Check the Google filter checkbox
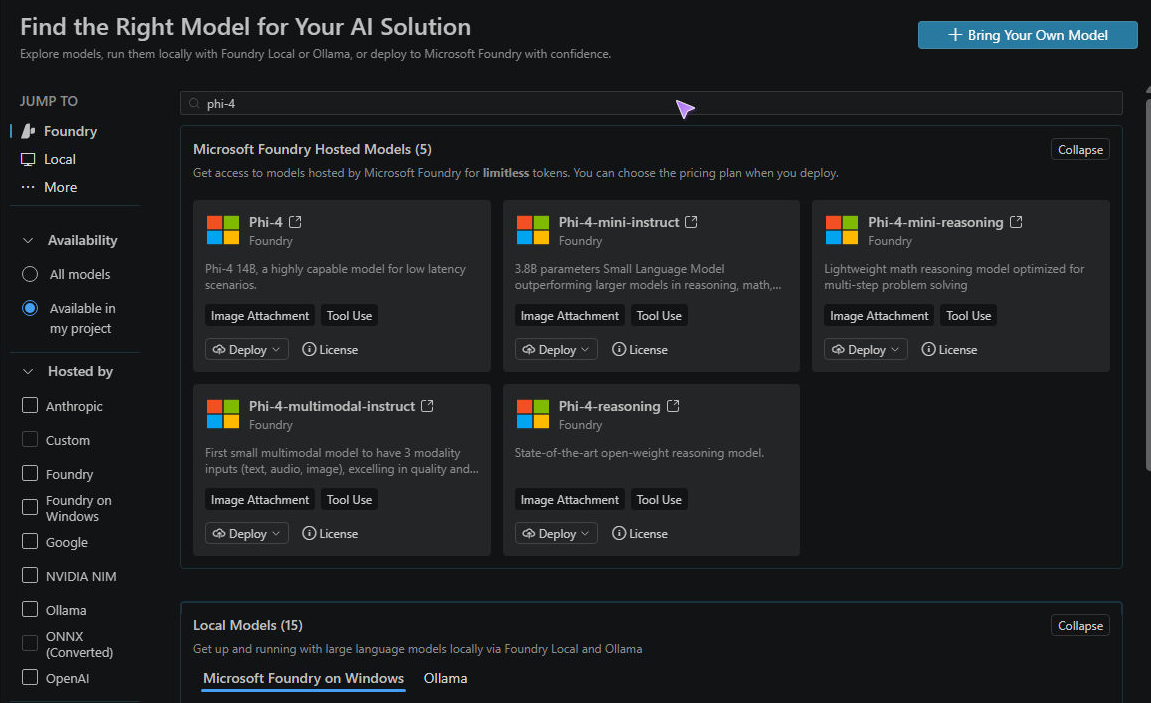 click(x=30, y=541)
